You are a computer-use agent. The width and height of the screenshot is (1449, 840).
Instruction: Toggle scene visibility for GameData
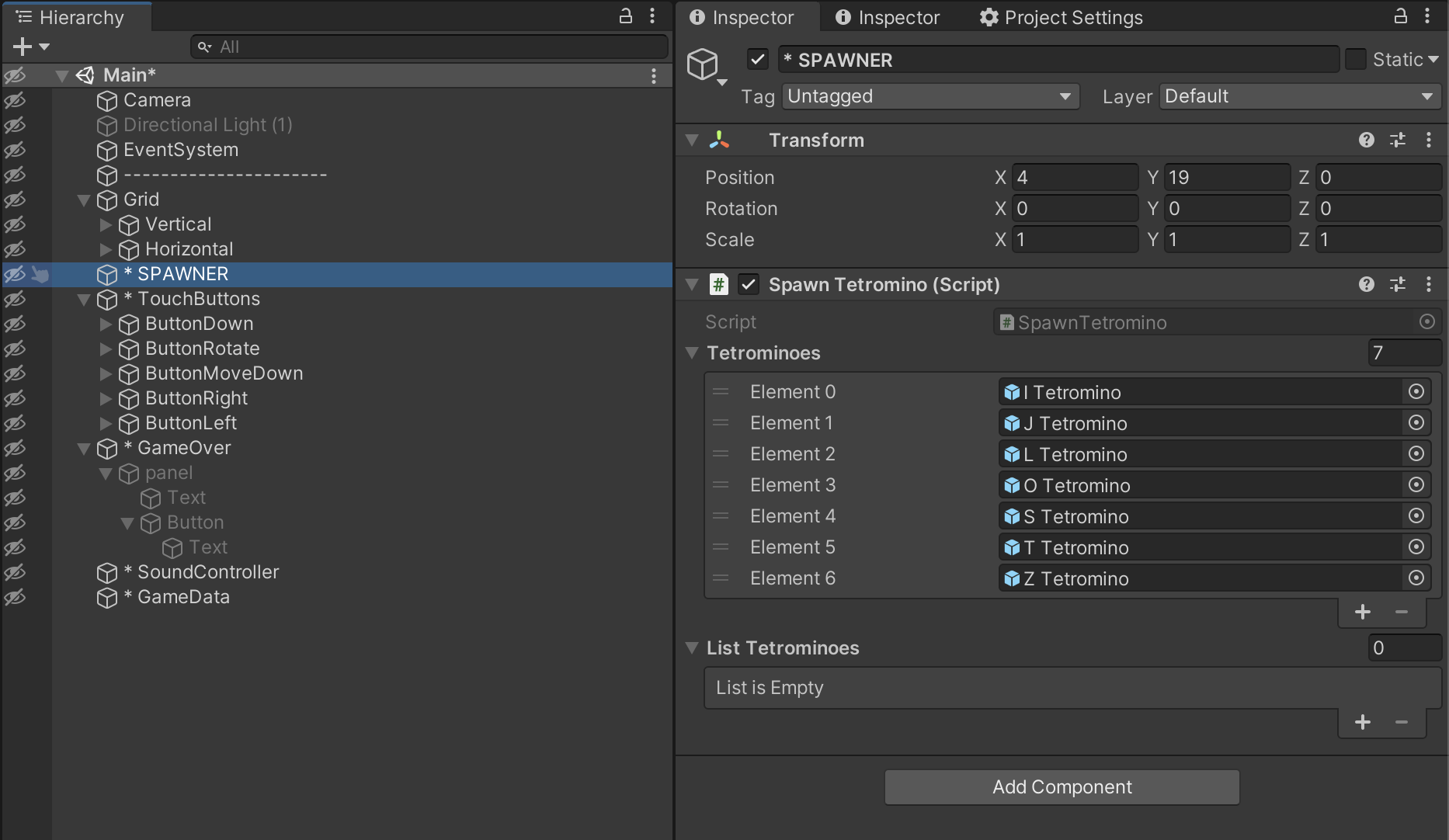(x=15, y=597)
